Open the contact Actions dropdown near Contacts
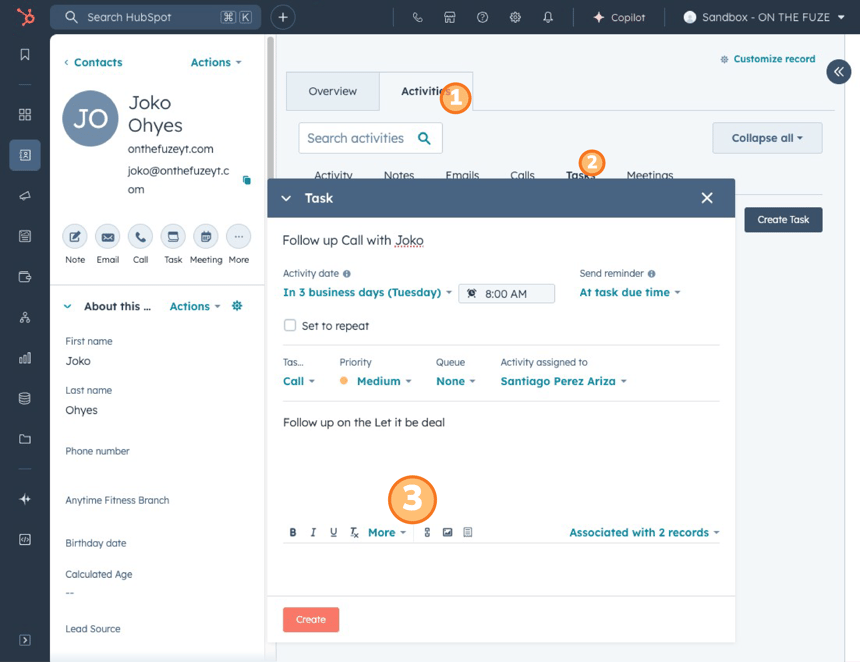 click(216, 63)
